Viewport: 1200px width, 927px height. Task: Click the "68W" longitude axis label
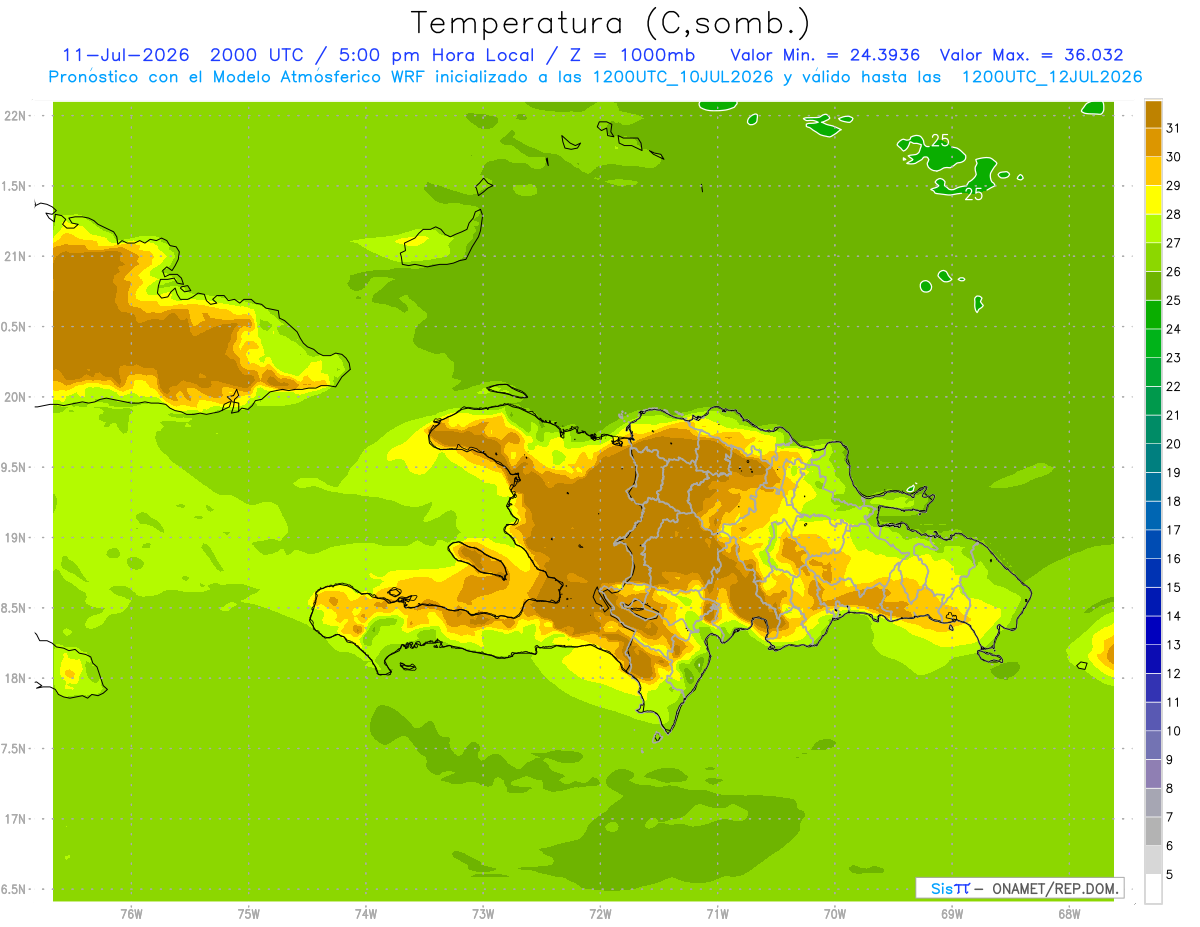point(1068,913)
